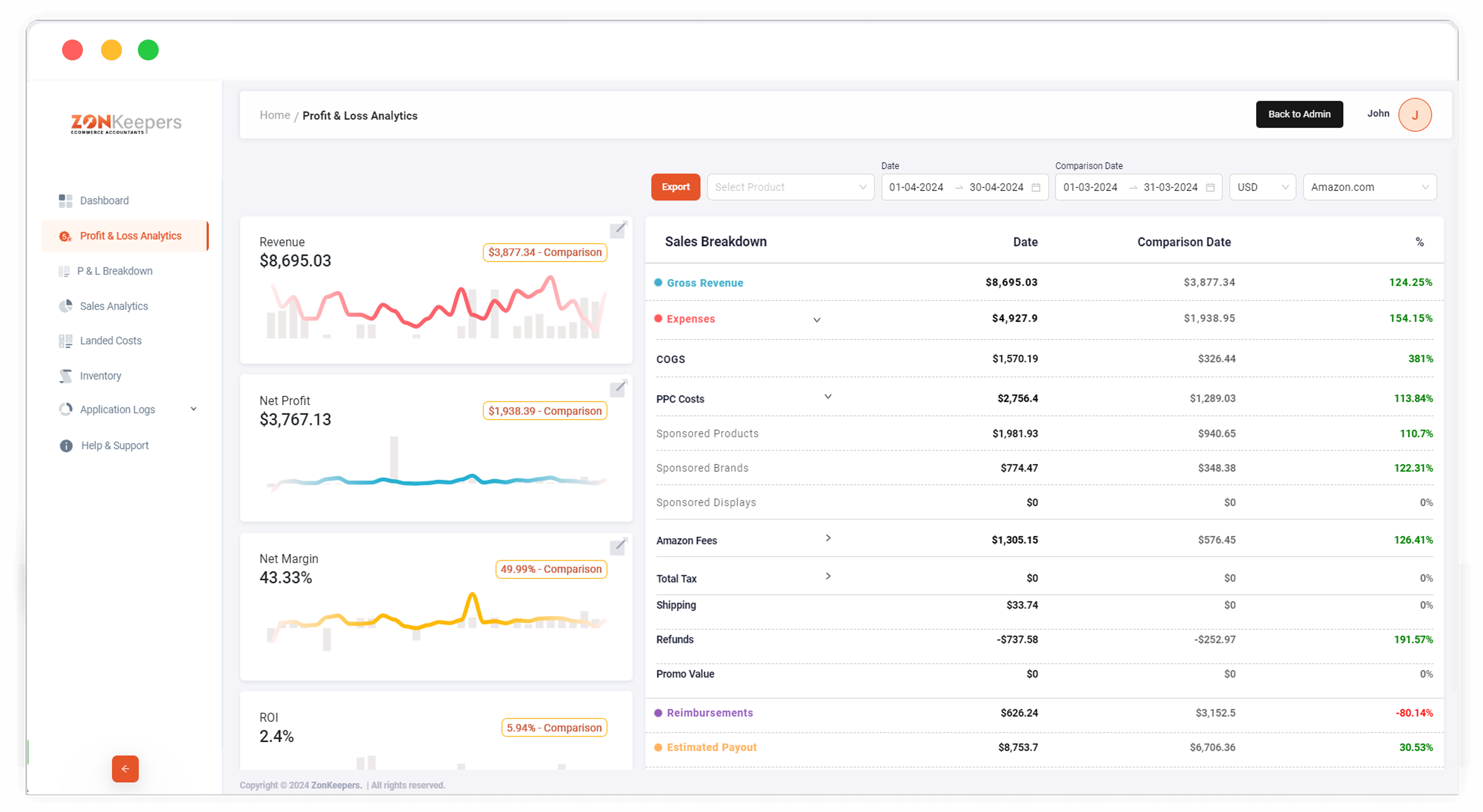
Task: Click edit pencil icon on Net Margin card
Action: coord(618,546)
